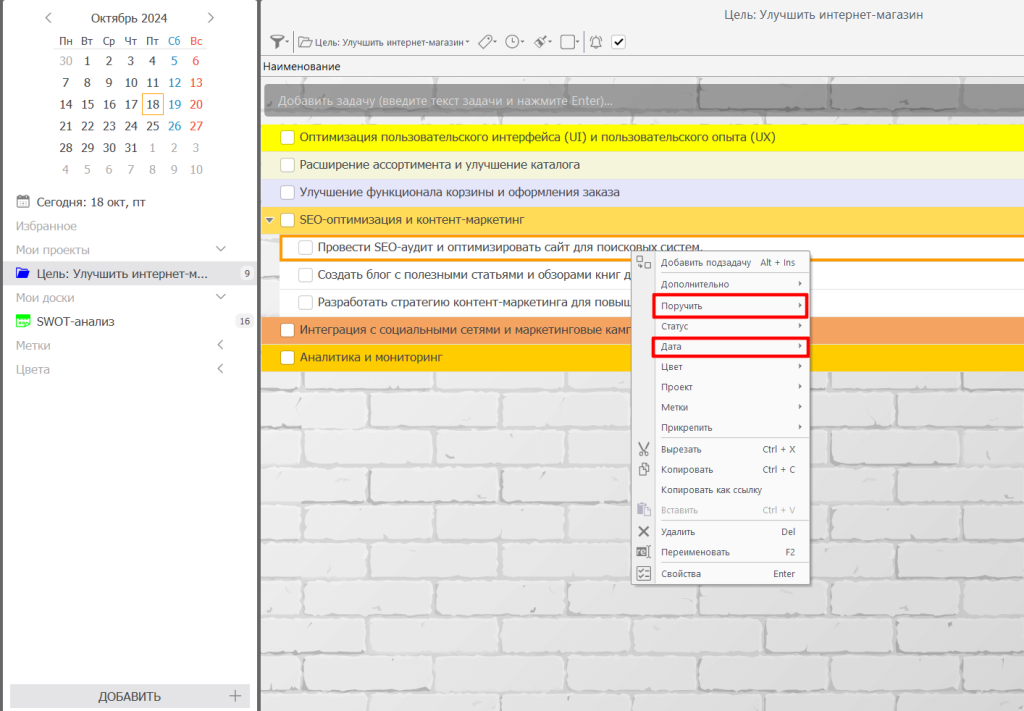The image size is (1024, 711).
Task: Expand the sidebar Метки section chevron
Action: pos(221,344)
